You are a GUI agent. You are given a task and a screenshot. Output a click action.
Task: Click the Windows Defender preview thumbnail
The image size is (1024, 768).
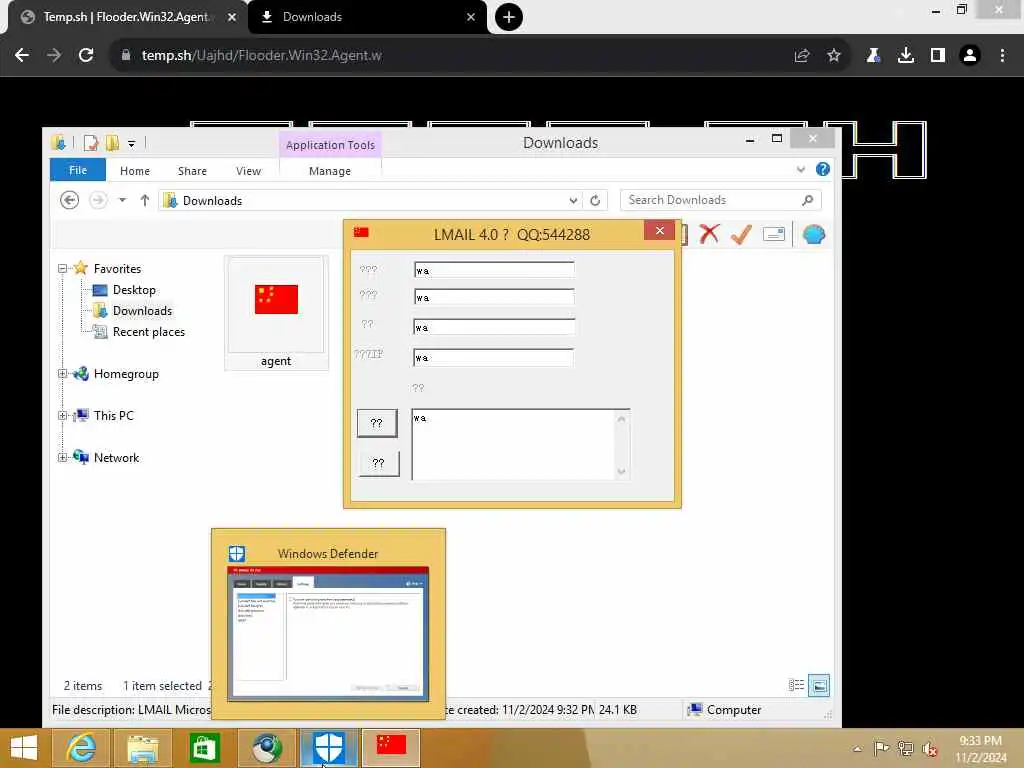click(328, 633)
